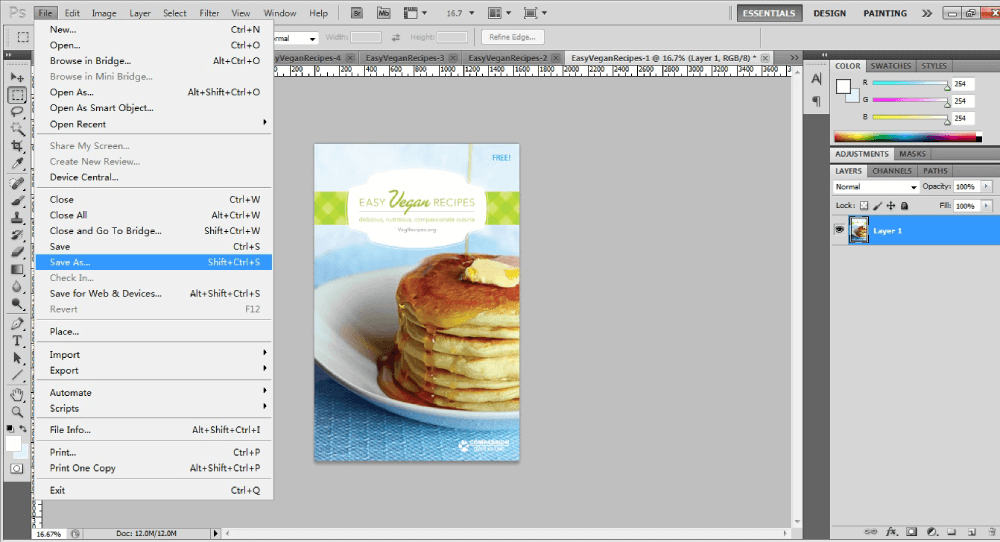
Task: Select the Move tool
Action: [x=17, y=77]
